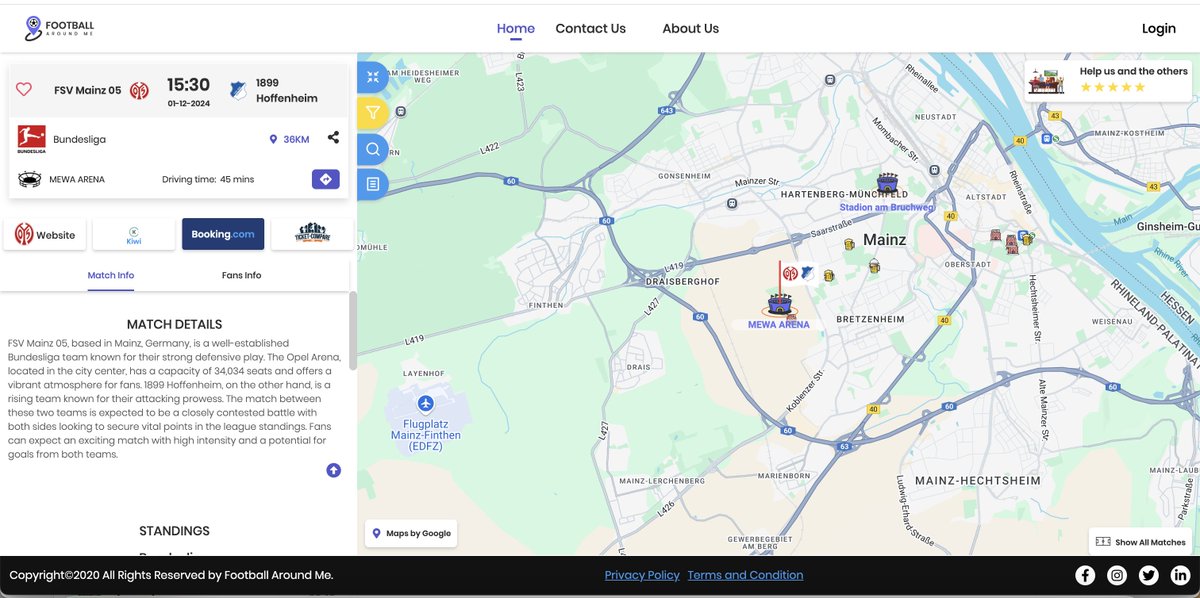
Task: Click the beer mug marker beside team crests
Action: pos(828,273)
